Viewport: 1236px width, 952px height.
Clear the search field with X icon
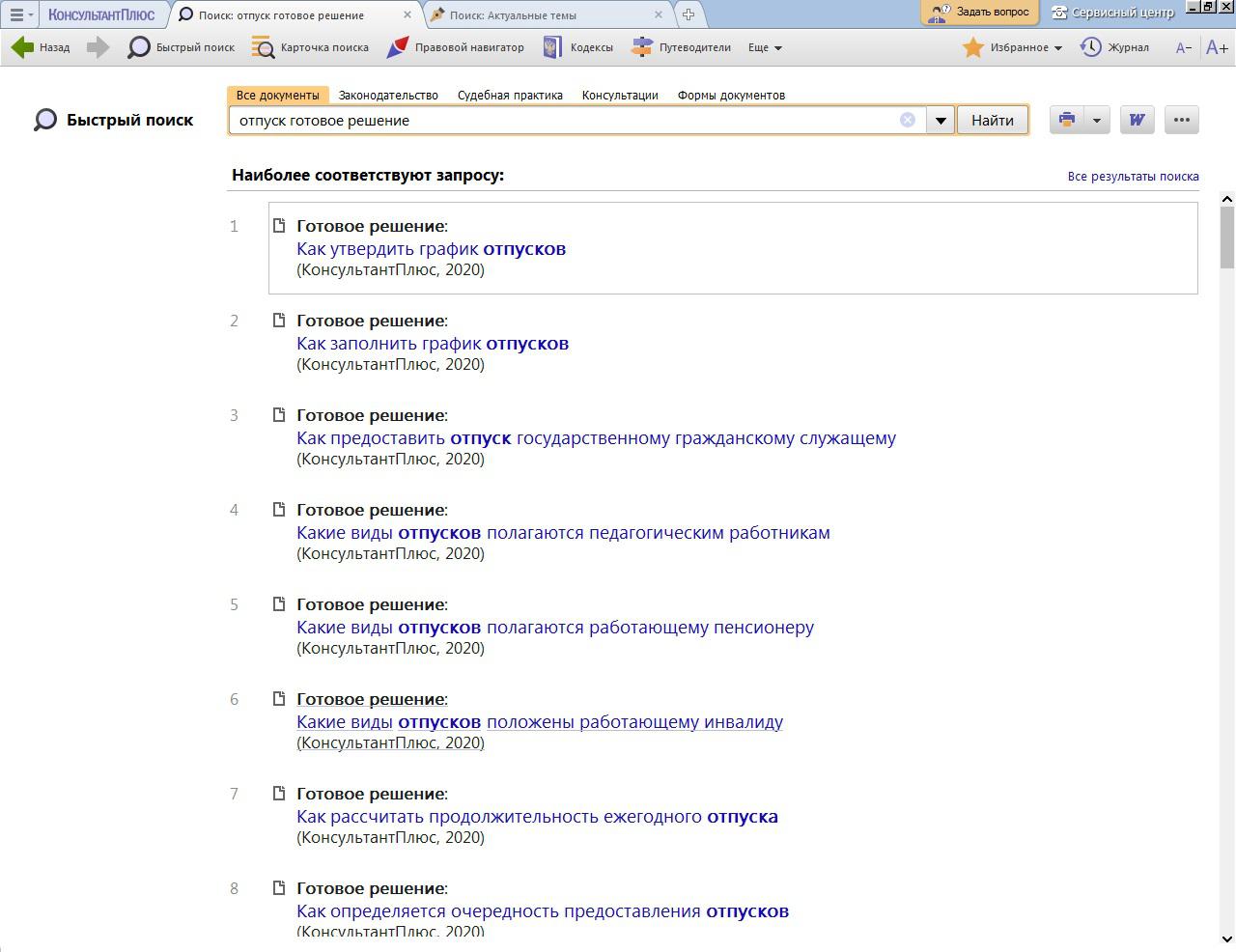click(908, 120)
